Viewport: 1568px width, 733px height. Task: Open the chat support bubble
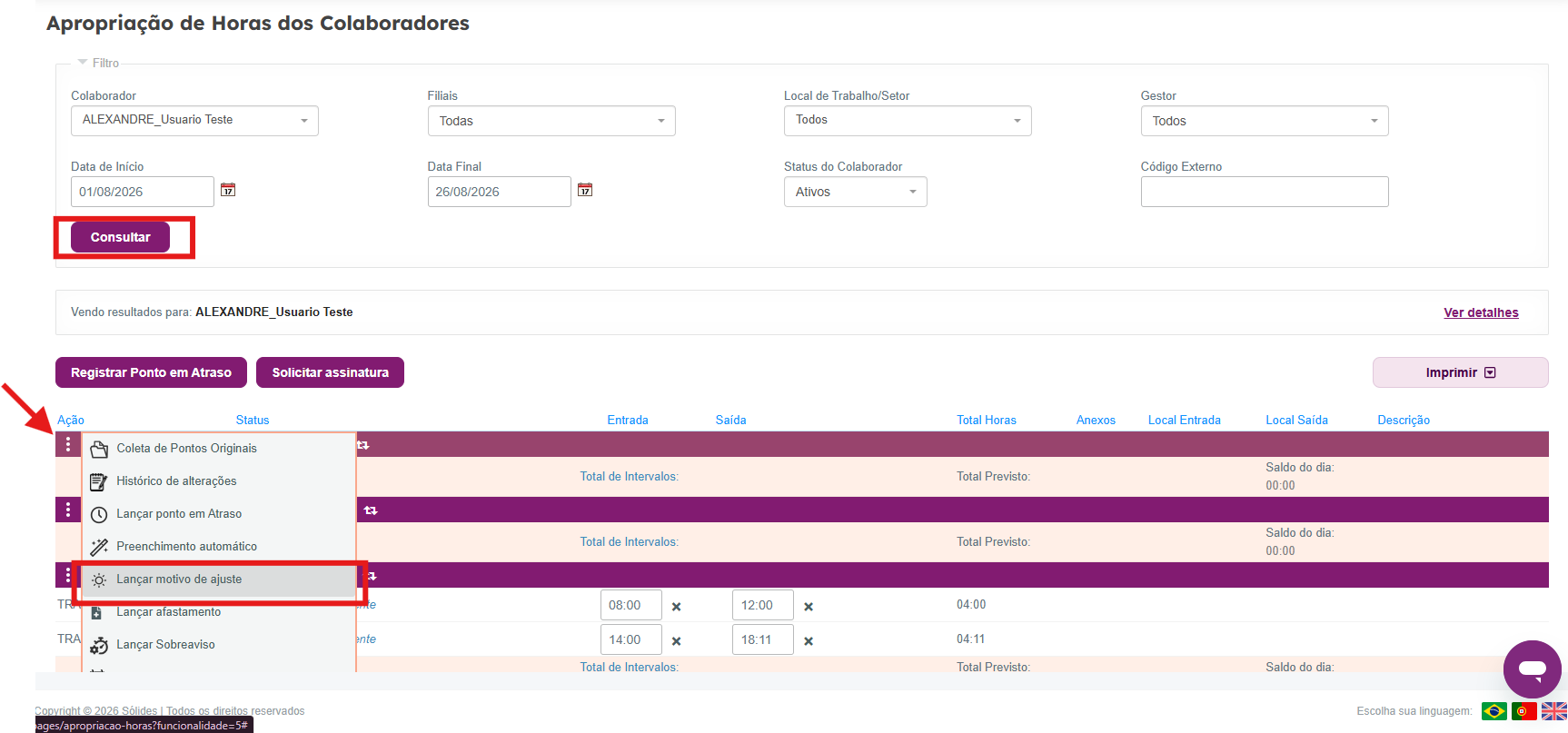pyautogui.click(x=1532, y=669)
